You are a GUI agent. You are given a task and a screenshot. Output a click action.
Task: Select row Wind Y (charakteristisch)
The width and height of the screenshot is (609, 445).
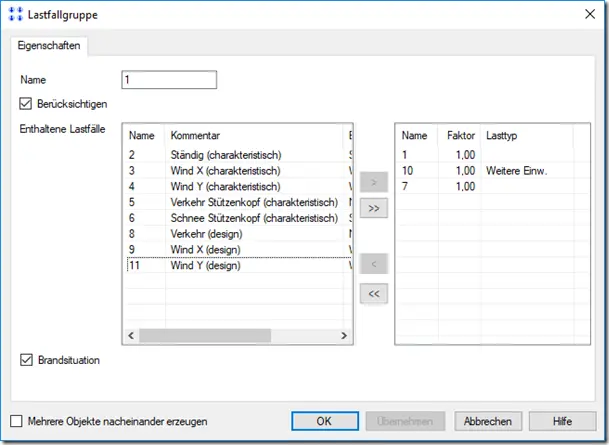(238, 186)
